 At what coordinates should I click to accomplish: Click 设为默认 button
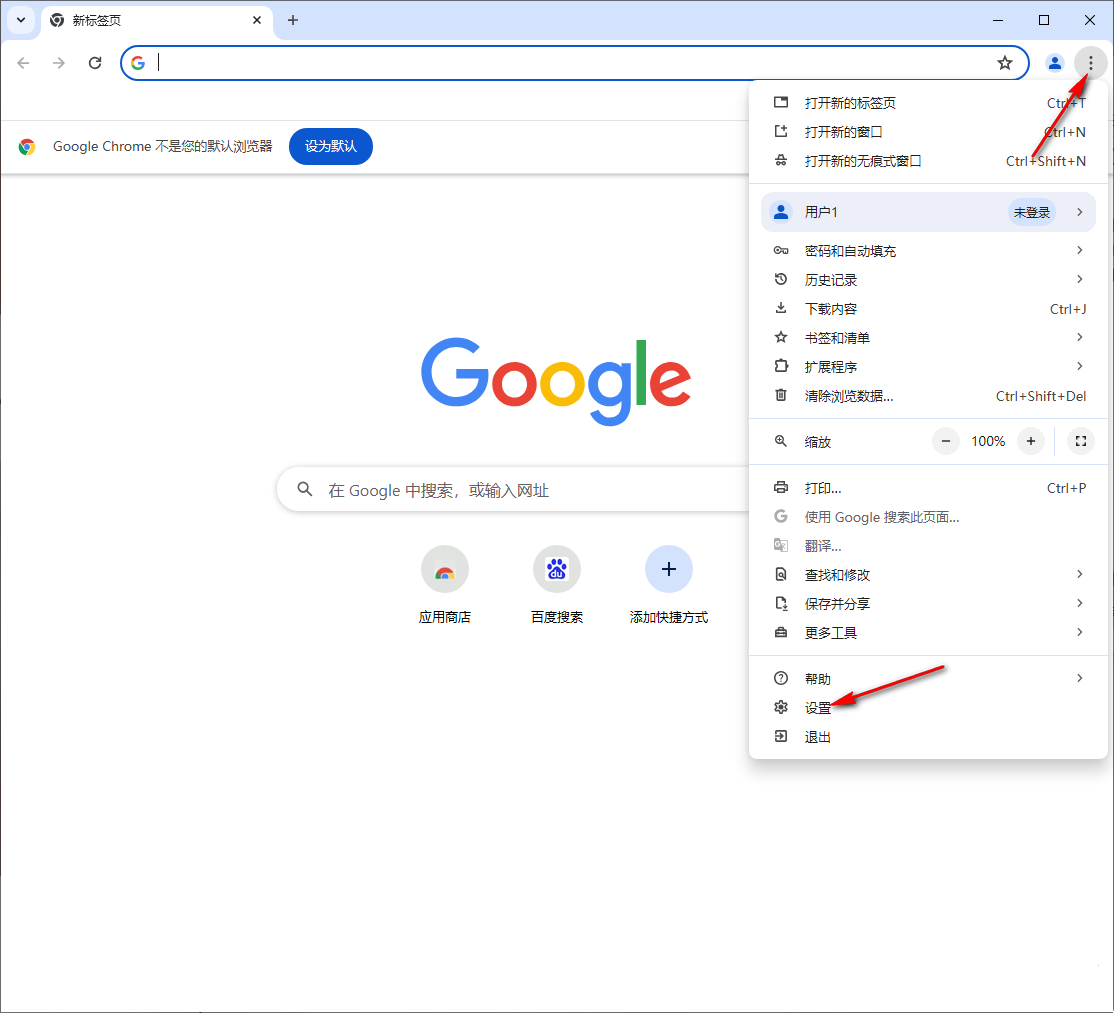[331, 146]
